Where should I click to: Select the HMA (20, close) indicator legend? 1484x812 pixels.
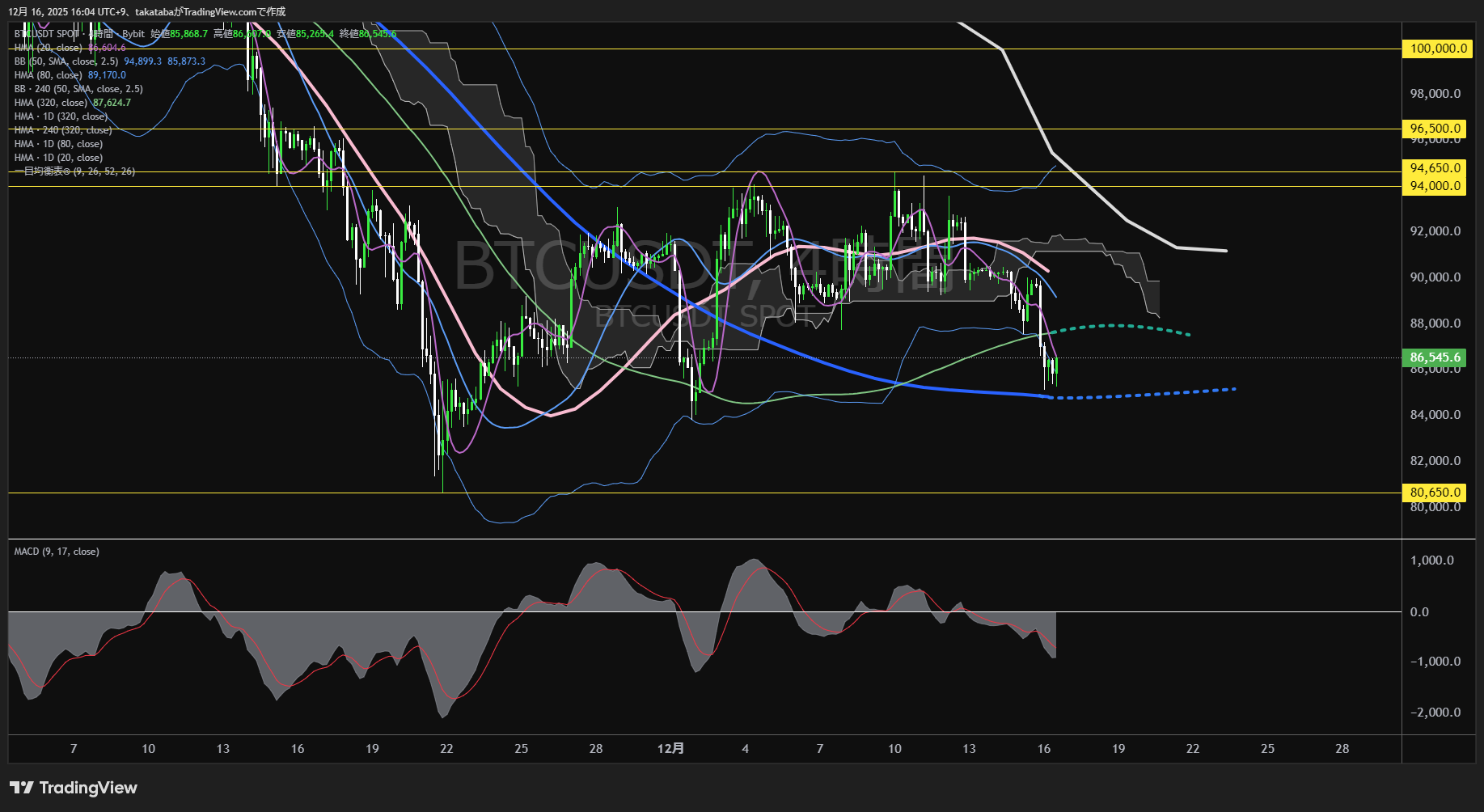click(x=49, y=48)
